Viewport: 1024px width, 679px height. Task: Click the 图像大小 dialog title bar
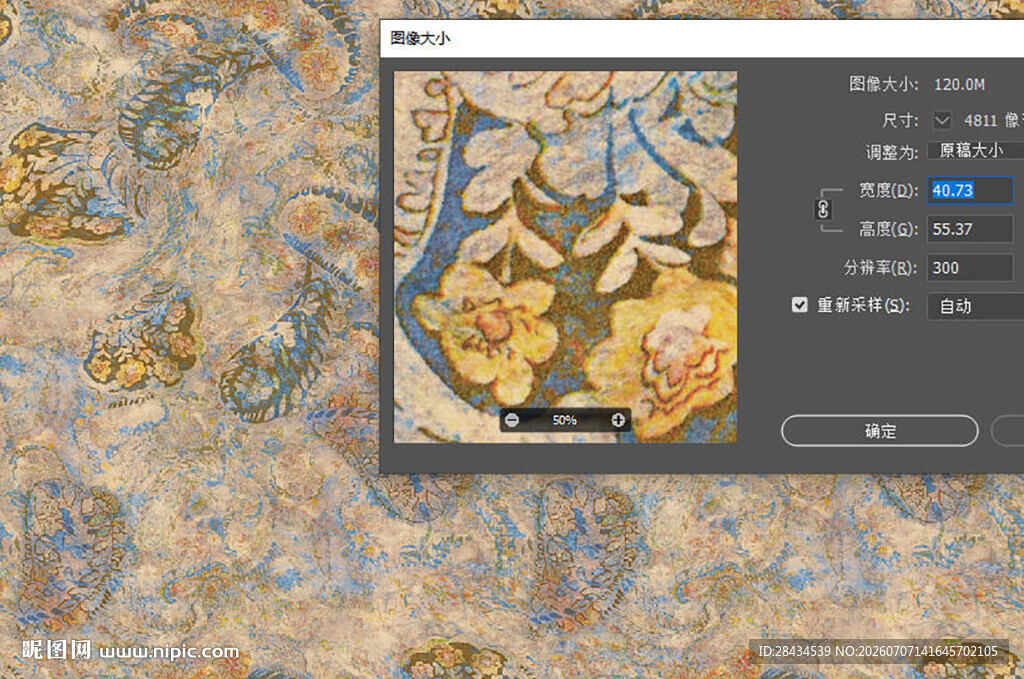tap(702, 38)
